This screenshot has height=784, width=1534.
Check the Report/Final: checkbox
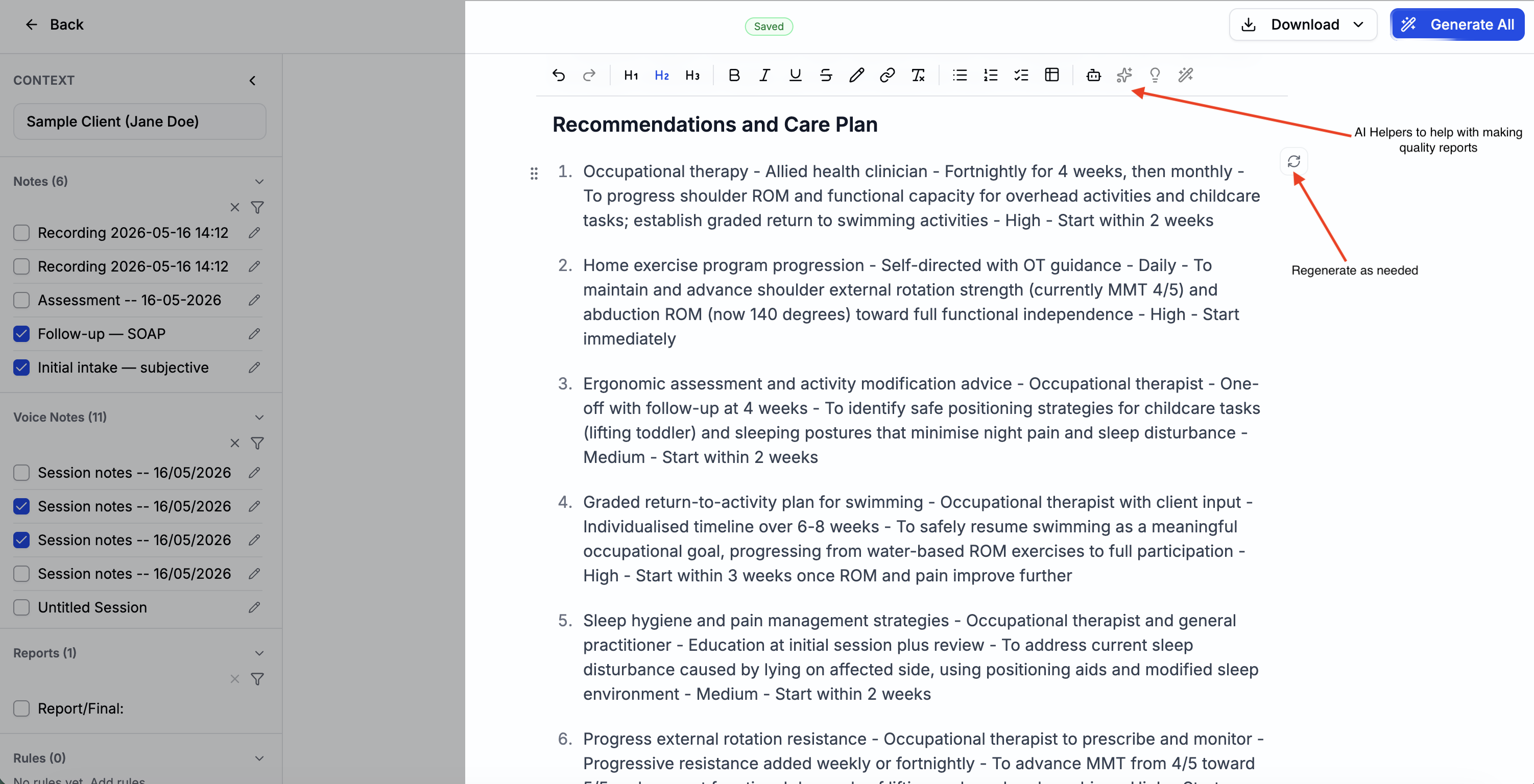(21, 708)
